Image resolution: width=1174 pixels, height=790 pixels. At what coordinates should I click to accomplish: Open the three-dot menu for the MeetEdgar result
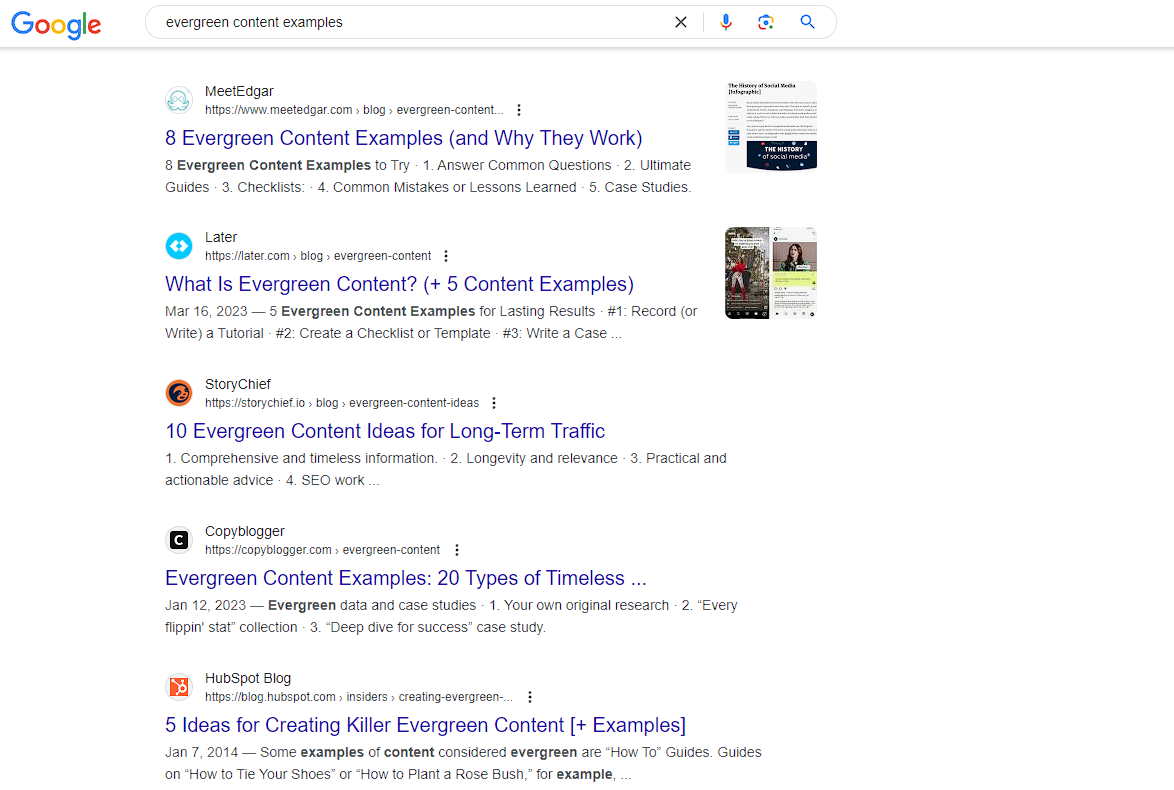(519, 109)
